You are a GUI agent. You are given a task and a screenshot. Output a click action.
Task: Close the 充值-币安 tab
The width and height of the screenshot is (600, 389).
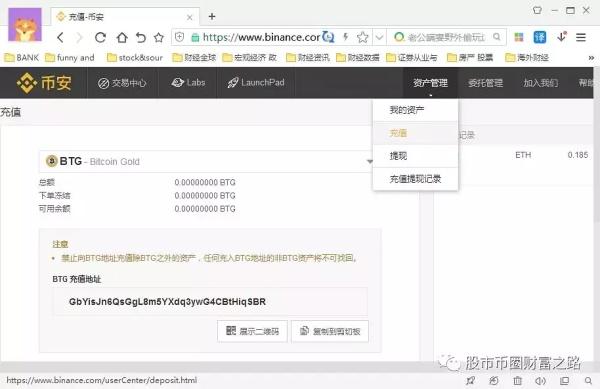tap(189, 17)
